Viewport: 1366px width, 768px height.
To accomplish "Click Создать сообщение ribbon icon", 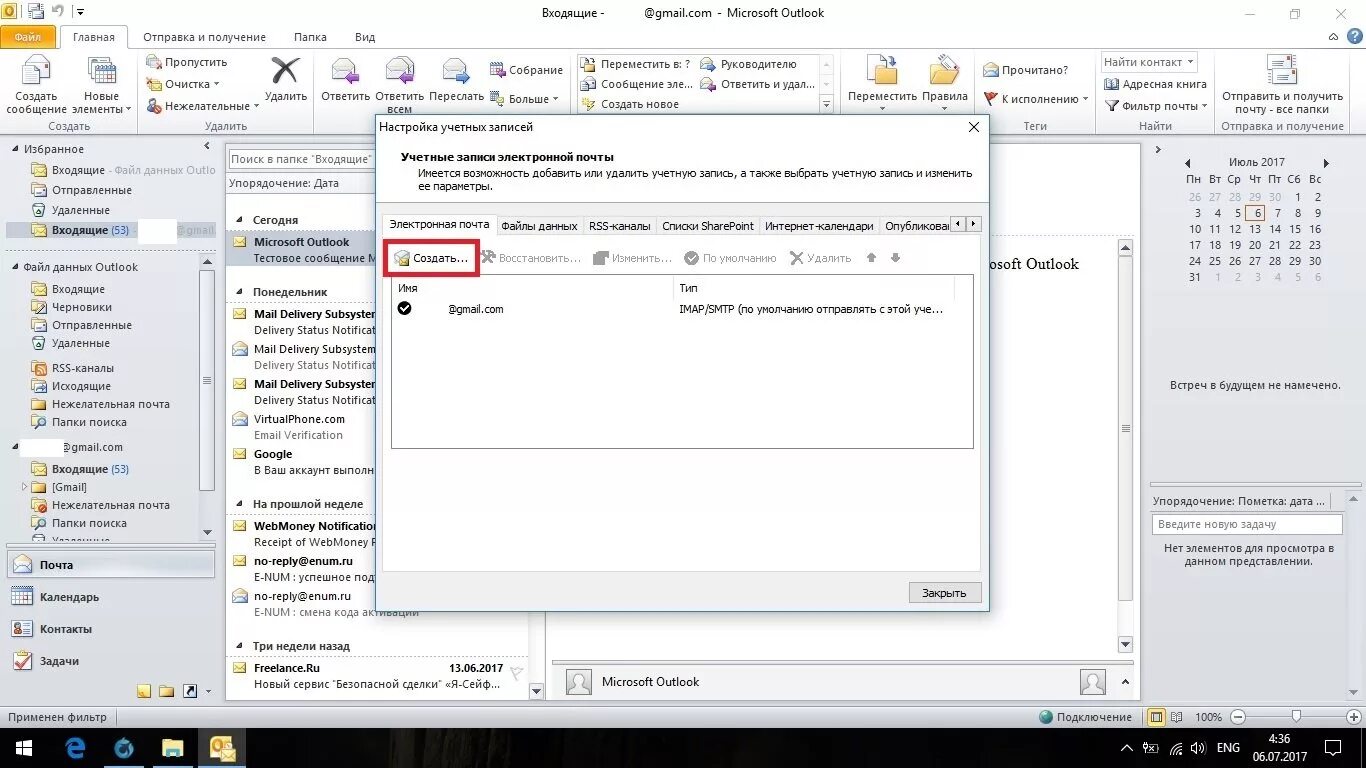I will pyautogui.click(x=37, y=84).
